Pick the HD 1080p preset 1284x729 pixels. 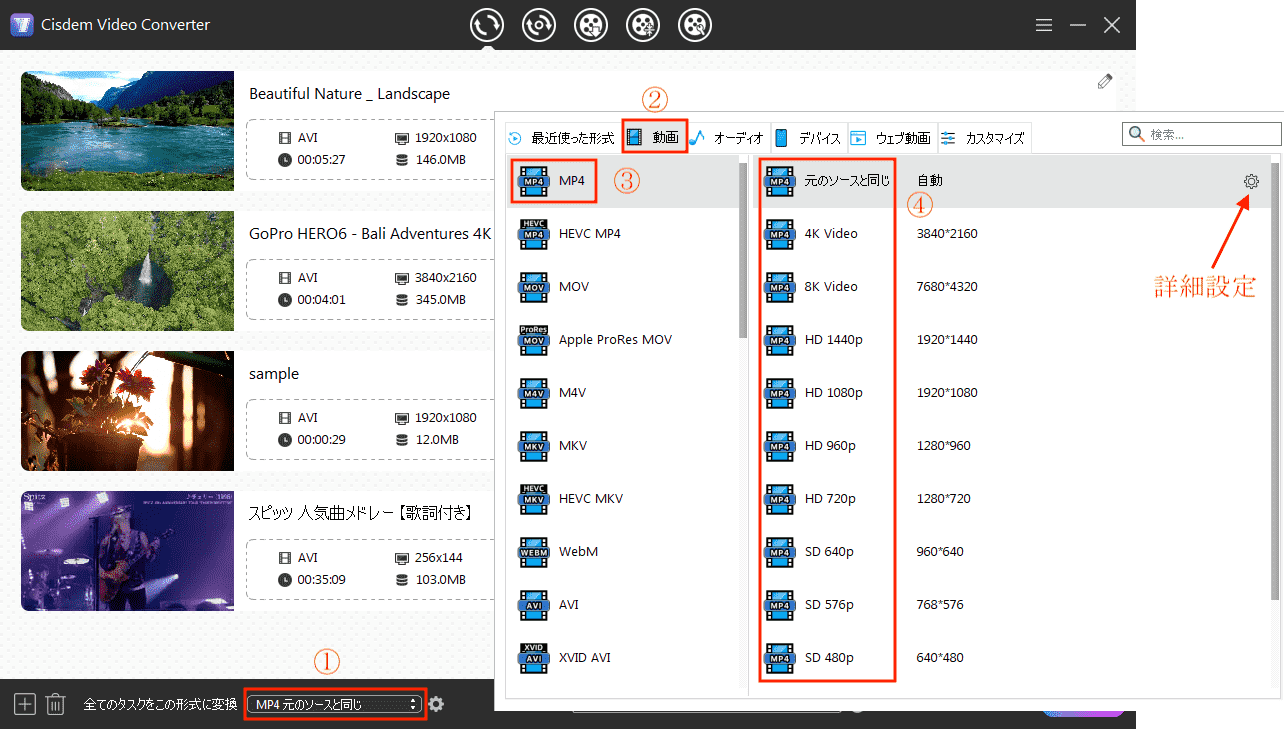tap(833, 393)
